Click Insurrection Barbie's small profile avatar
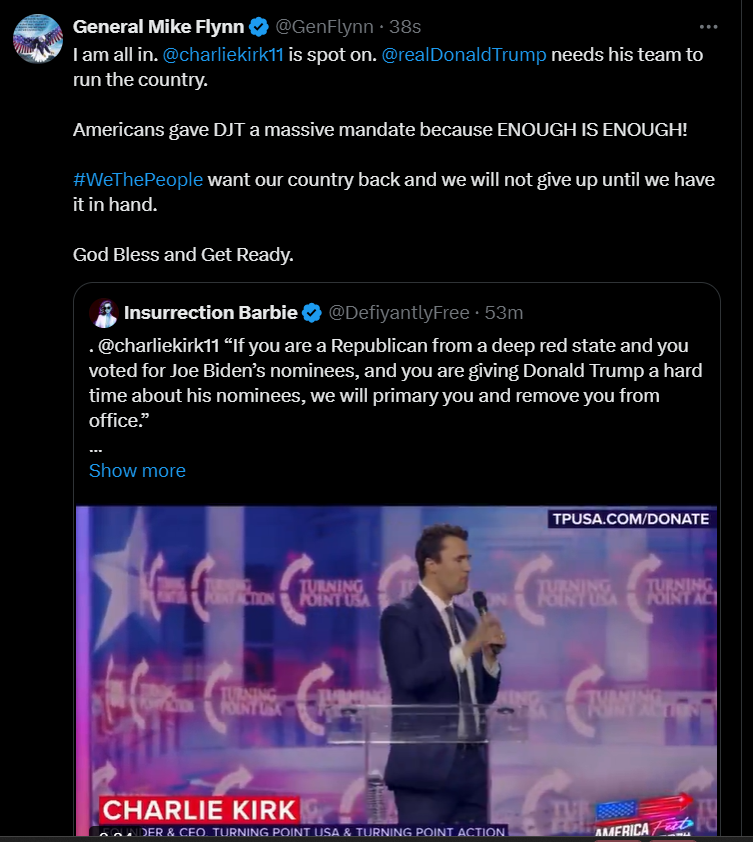Image resolution: width=753 pixels, height=842 pixels. pyautogui.click(x=104, y=313)
